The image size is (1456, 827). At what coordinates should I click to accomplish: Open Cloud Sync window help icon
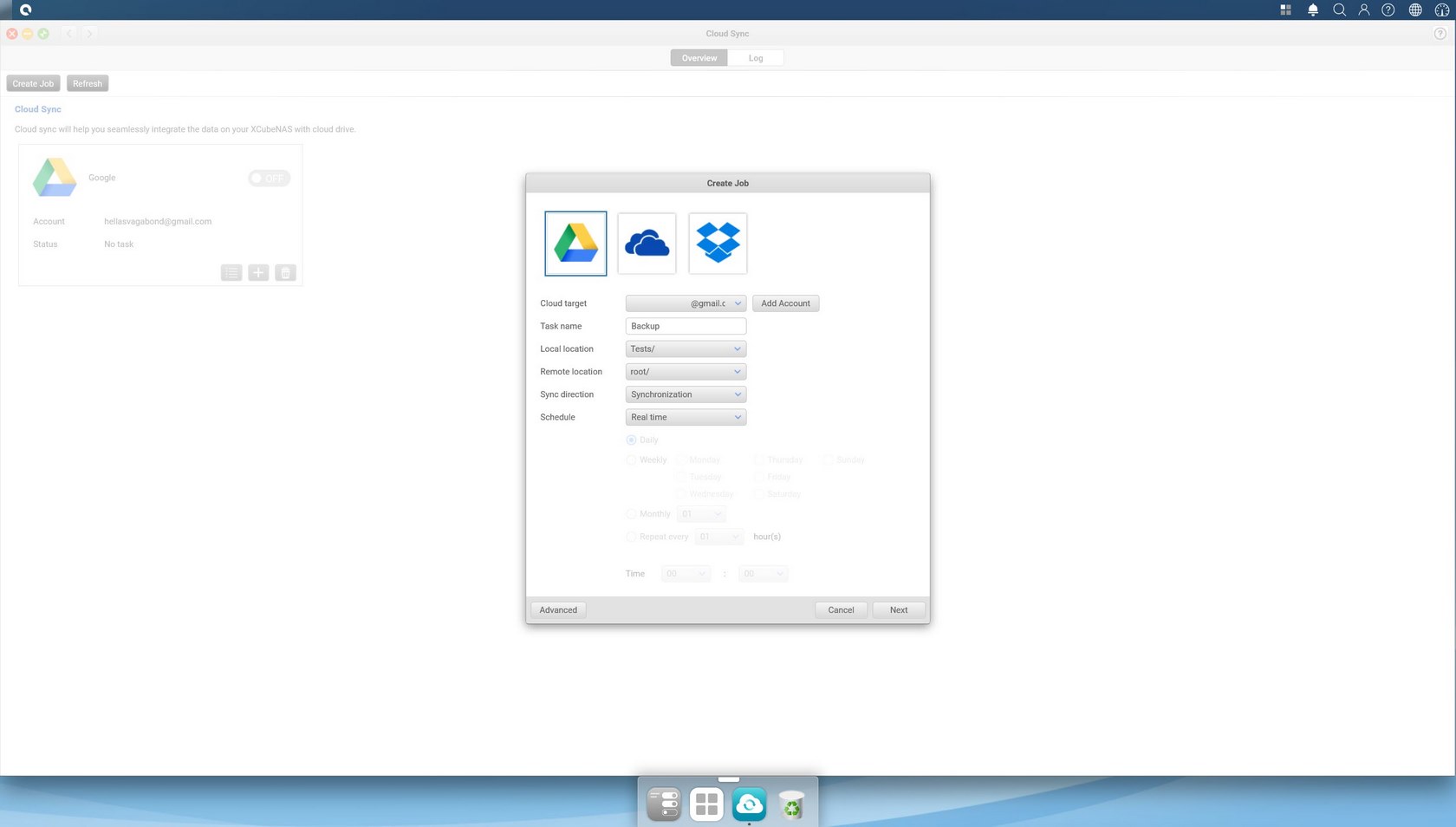point(1440,34)
